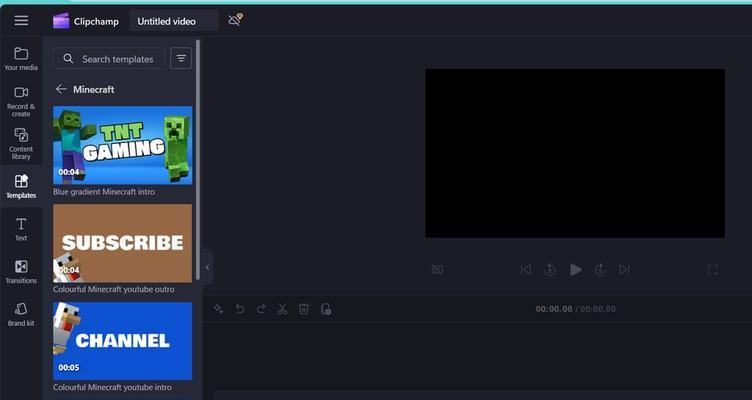The width and height of the screenshot is (752, 400).
Task: Click the search magnifier icon
Action: coord(69,59)
